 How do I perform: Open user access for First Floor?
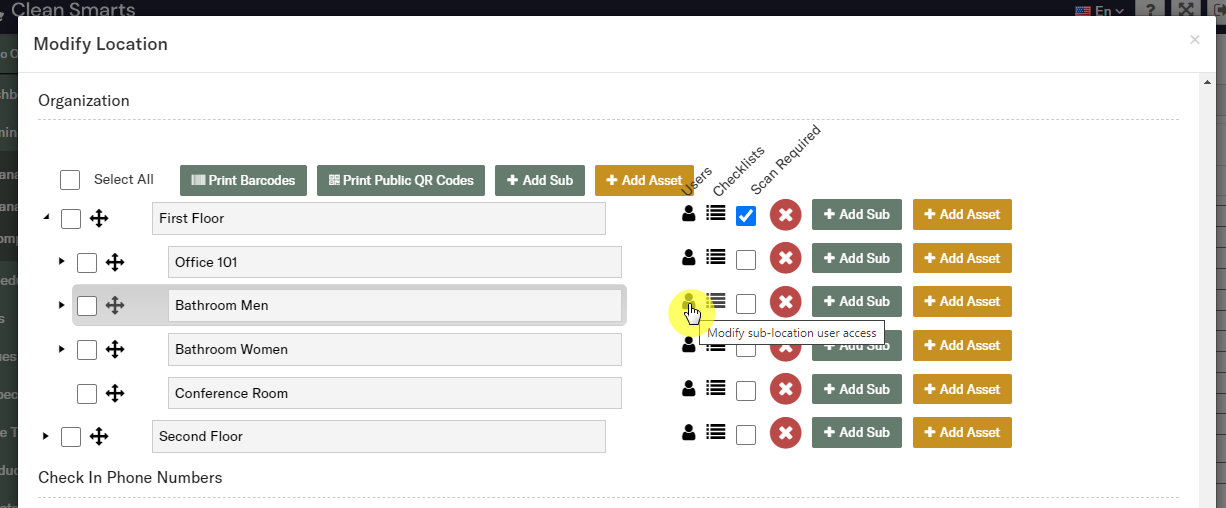pos(688,213)
